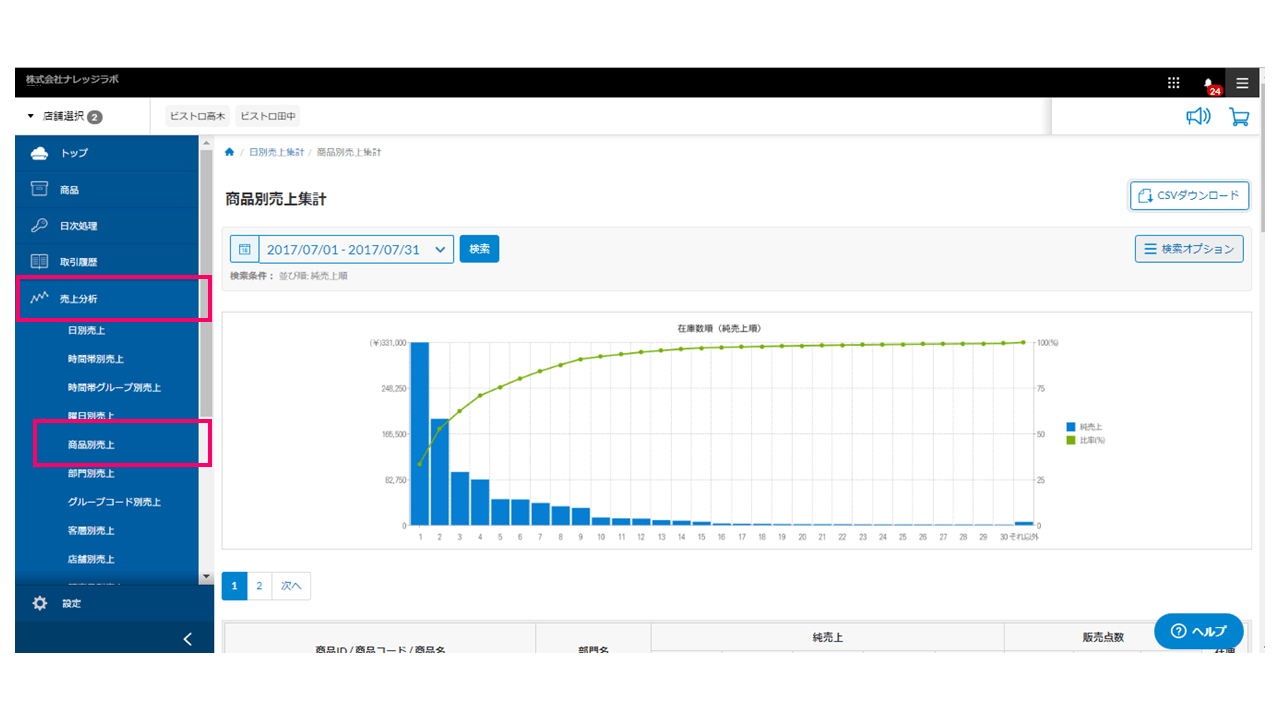Select 店舗別売上 in sidebar

click(x=91, y=559)
